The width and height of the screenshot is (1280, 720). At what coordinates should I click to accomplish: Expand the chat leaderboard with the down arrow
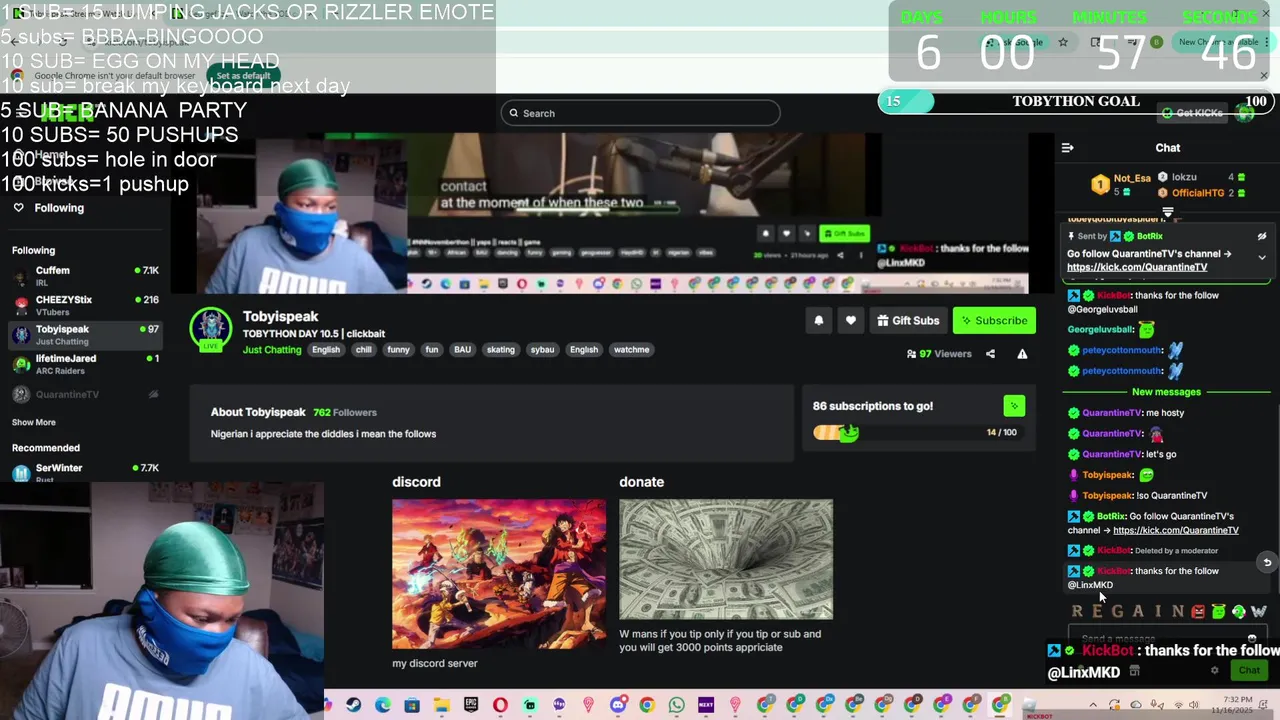tap(1167, 212)
